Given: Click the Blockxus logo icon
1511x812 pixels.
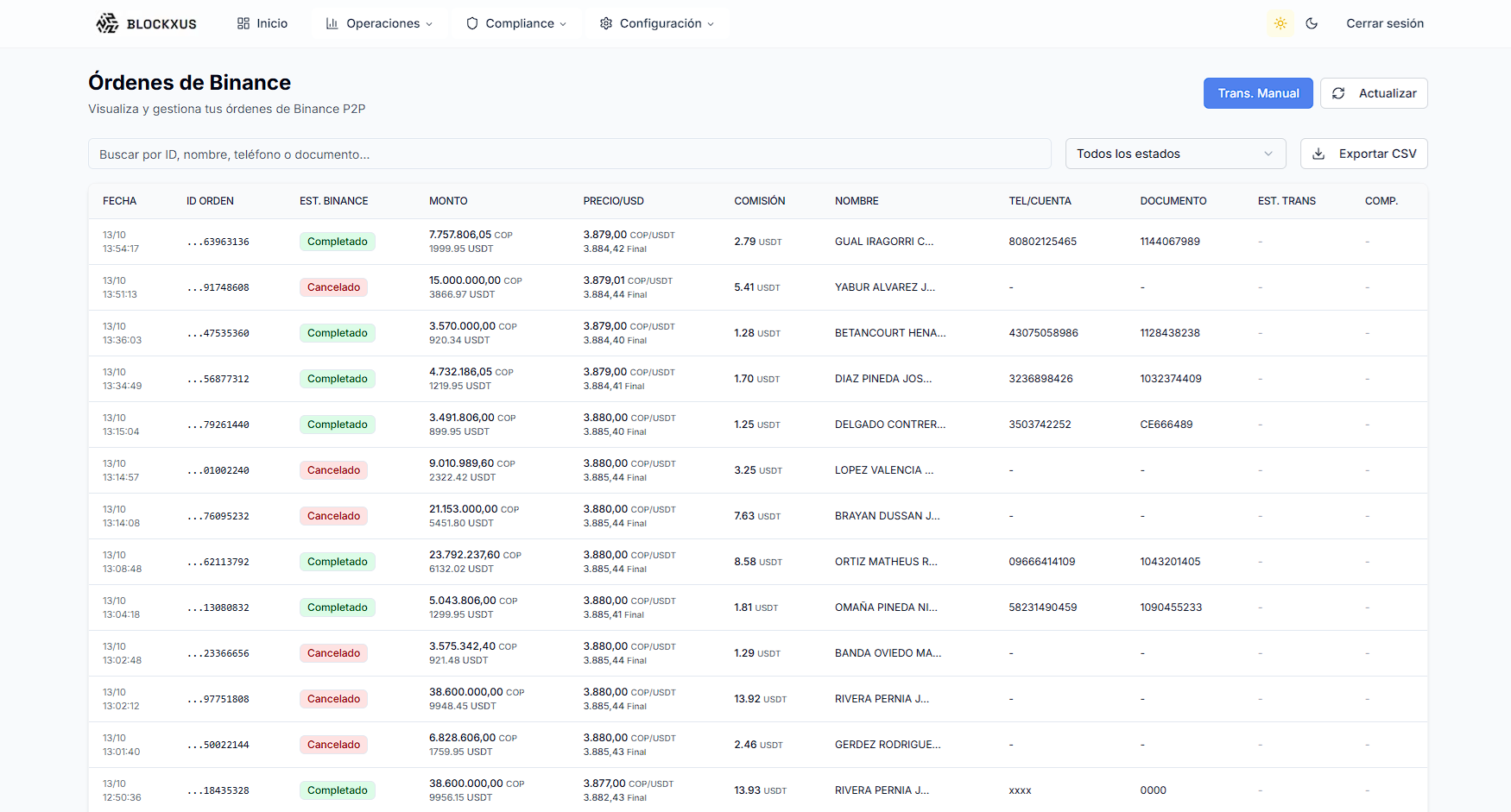Looking at the screenshot, I should [107, 23].
